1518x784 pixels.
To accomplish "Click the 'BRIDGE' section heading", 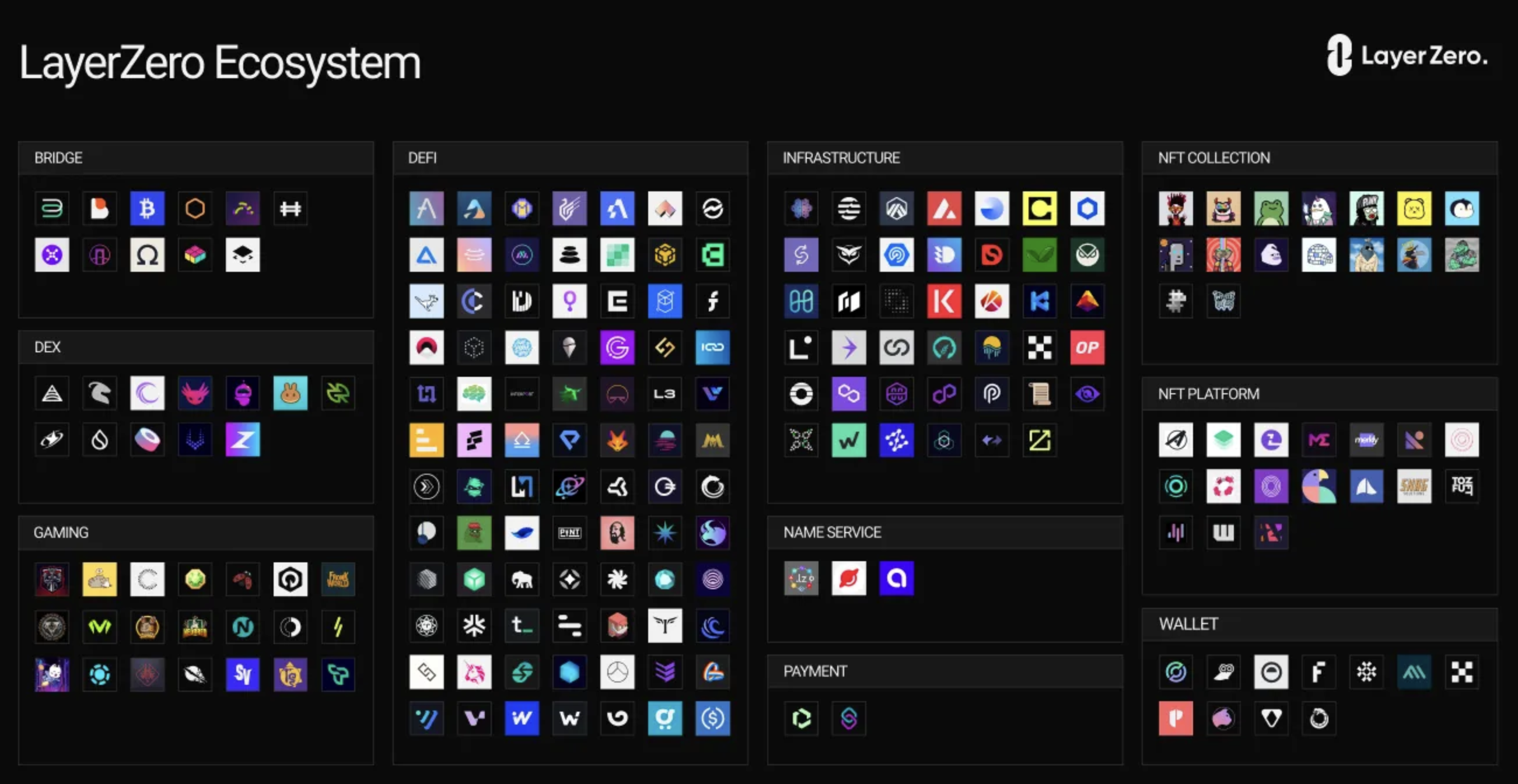I will click(58, 158).
